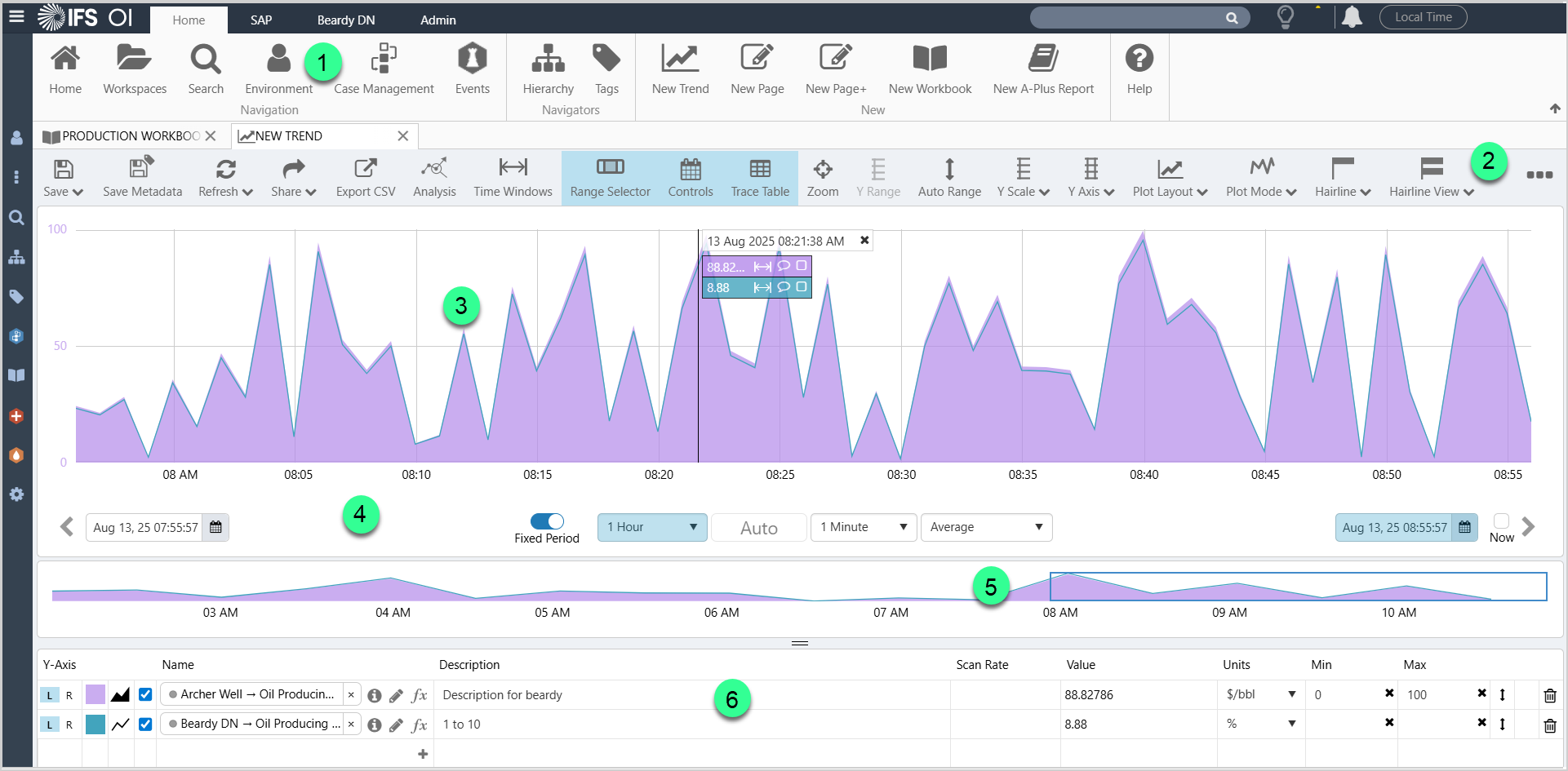Image resolution: width=1568 pixels, height=771 pixels.
Task: Open the Average aggregation dropdown
Action: [x=986, y=527]
